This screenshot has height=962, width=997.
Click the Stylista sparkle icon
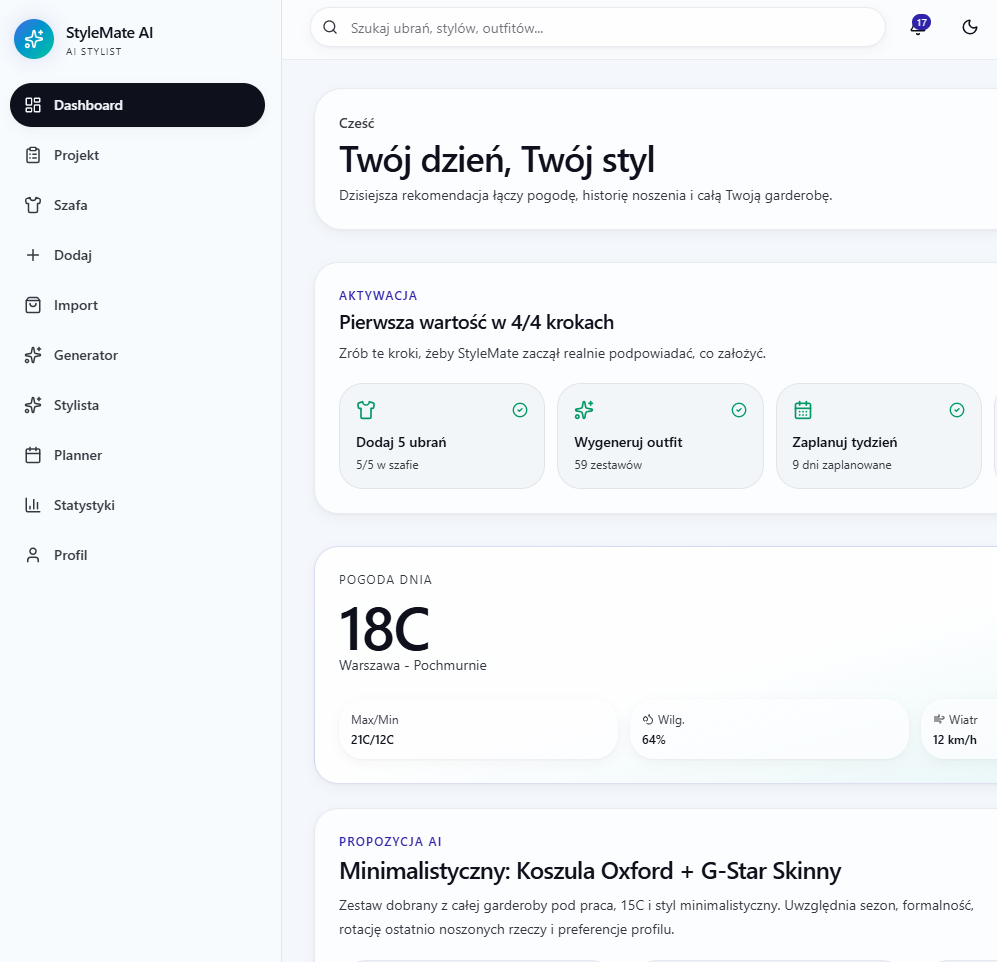[x=33, y=405]
